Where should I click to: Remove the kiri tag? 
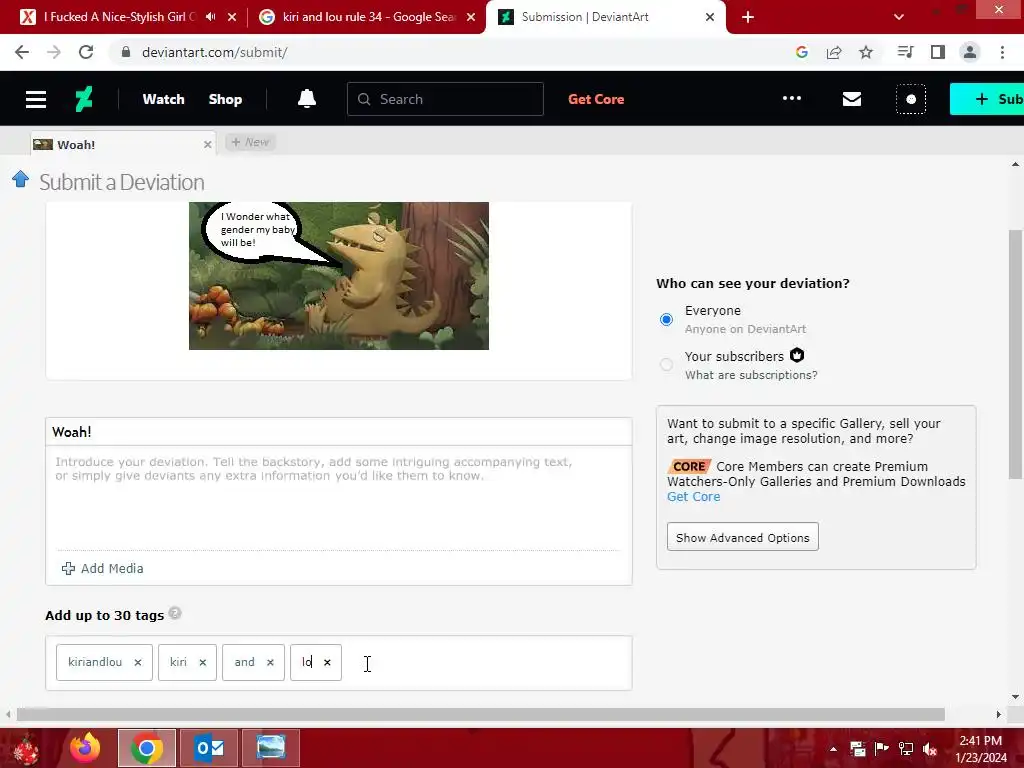coord(202,662)
